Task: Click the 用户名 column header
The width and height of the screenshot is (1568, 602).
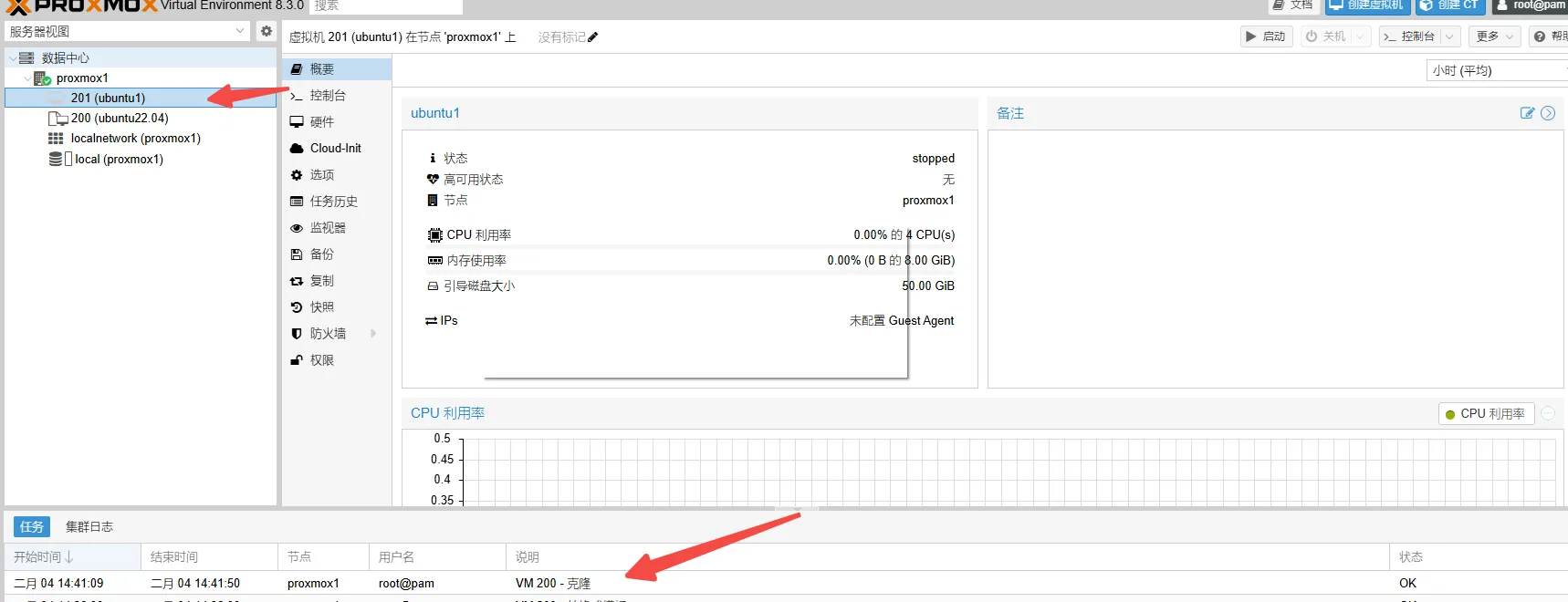Action: [x=438, y=557]
